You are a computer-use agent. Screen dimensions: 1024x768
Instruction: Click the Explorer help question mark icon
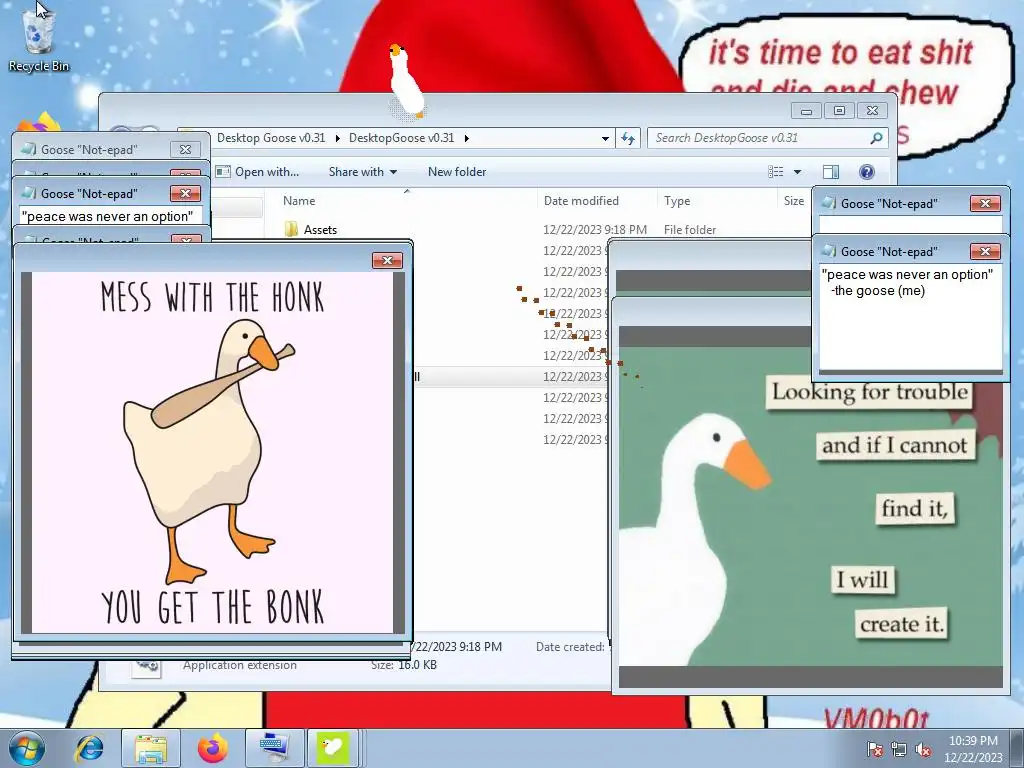click(x=866, y=172)
